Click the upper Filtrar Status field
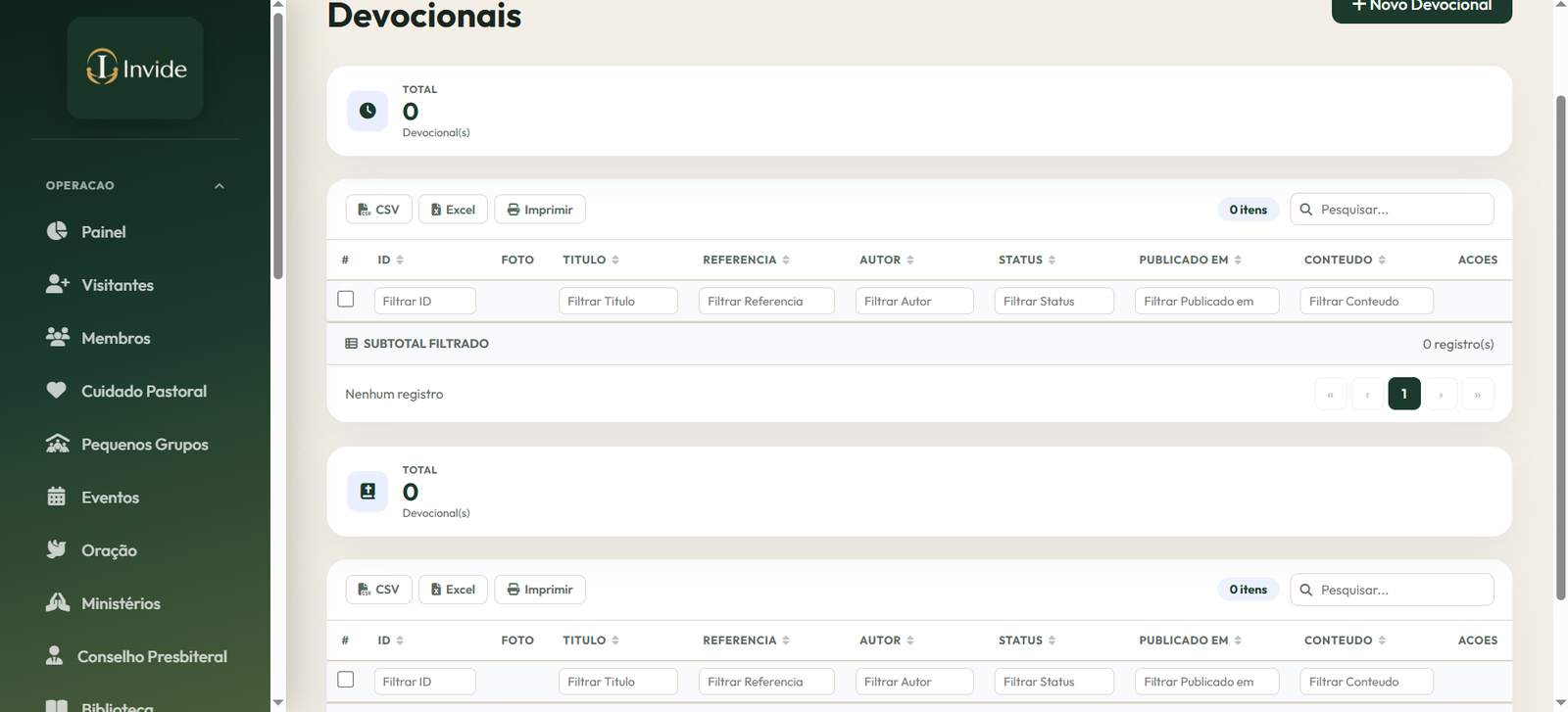The image size is (1568, 712). [x=1054, y=301]
